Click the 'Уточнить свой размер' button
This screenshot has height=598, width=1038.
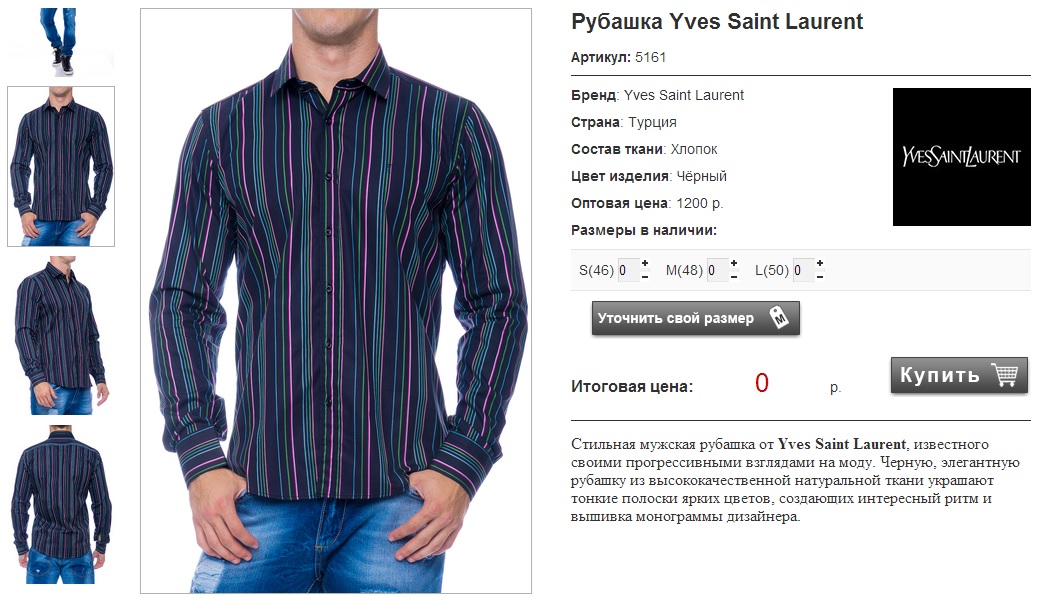tap(696, 319)
